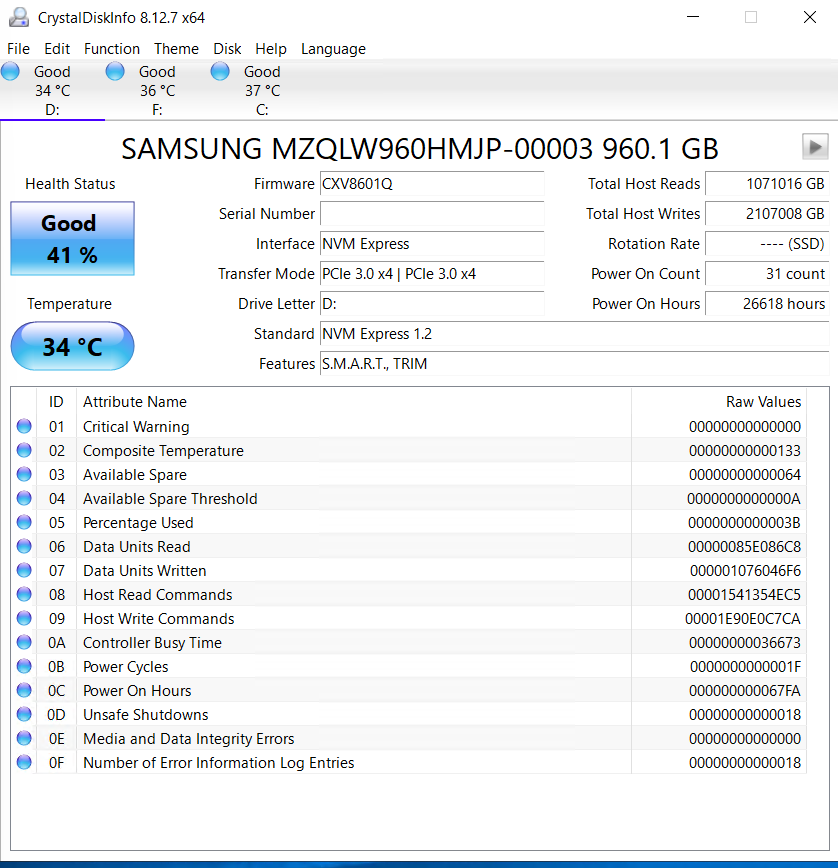Open the Function menu
Screen dimensions: 838x868
click(x=112, y=49)
